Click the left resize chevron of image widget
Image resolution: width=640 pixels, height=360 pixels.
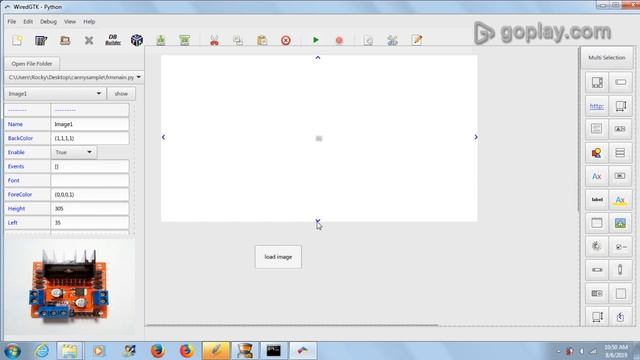pyautogui.click(x=163, y=137)
